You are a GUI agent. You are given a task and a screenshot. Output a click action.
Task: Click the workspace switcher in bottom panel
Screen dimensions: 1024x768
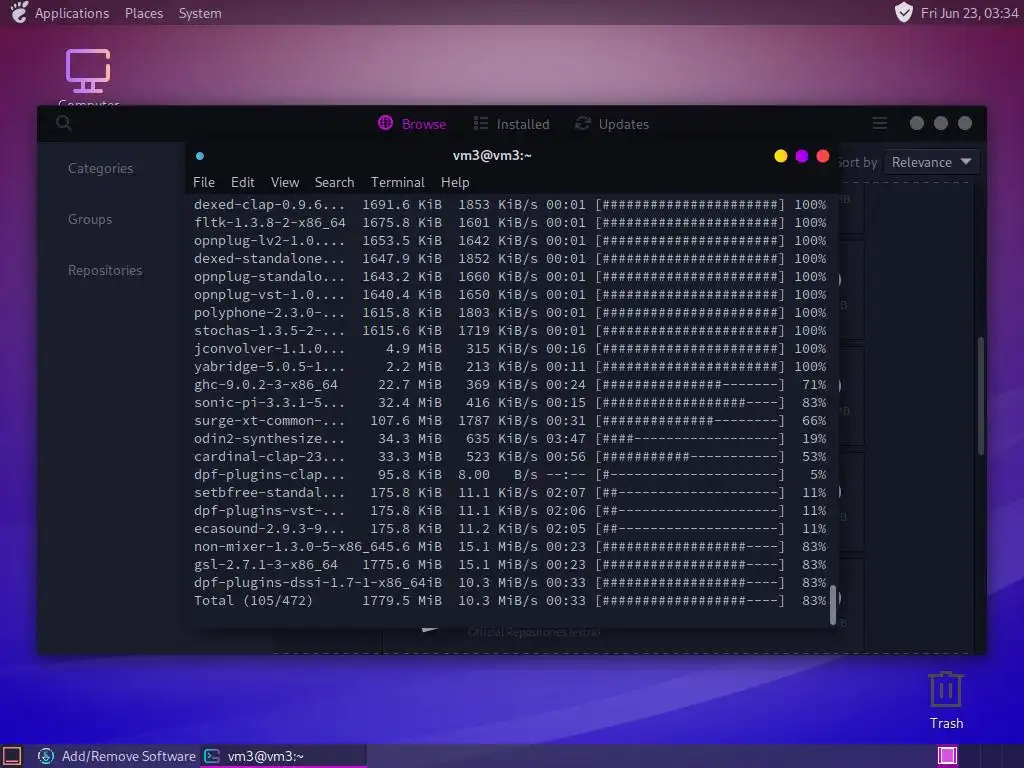click(x=947, y=756)
